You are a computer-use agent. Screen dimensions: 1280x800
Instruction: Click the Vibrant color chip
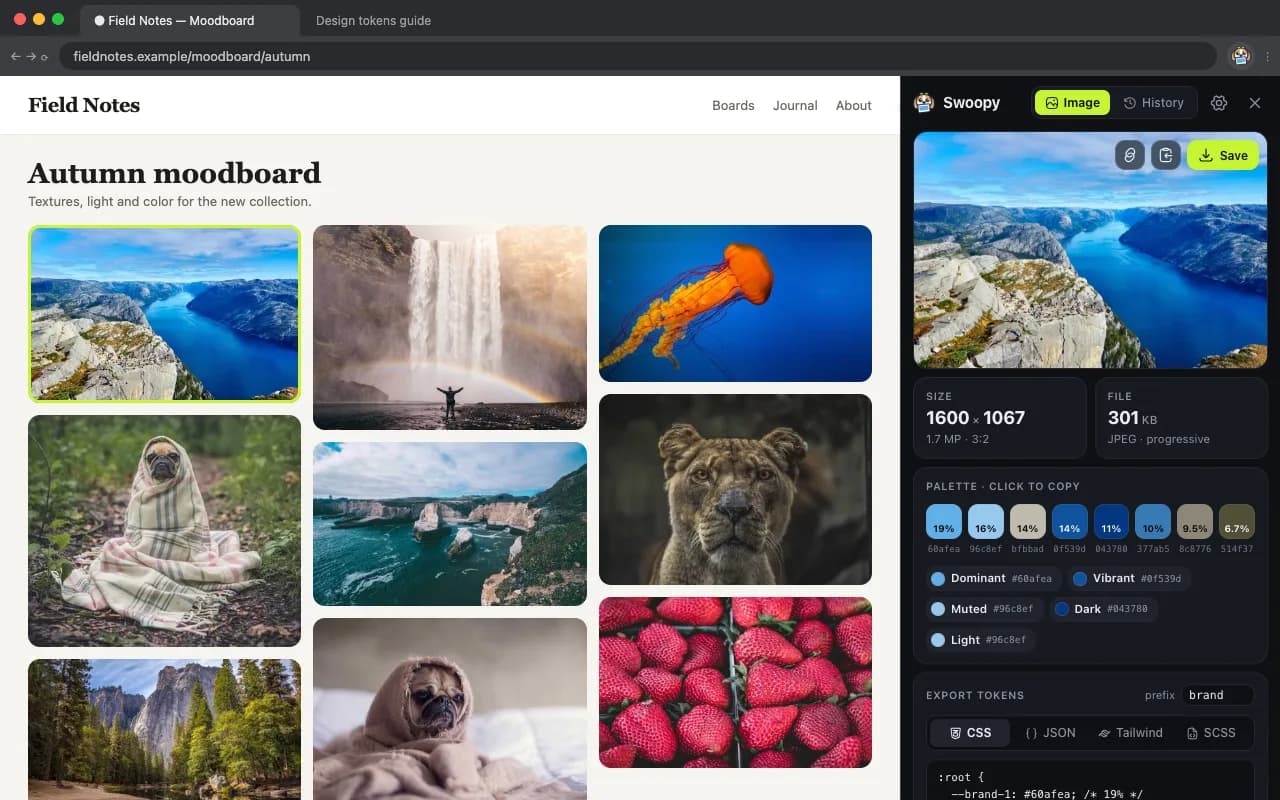[1128, 578]
